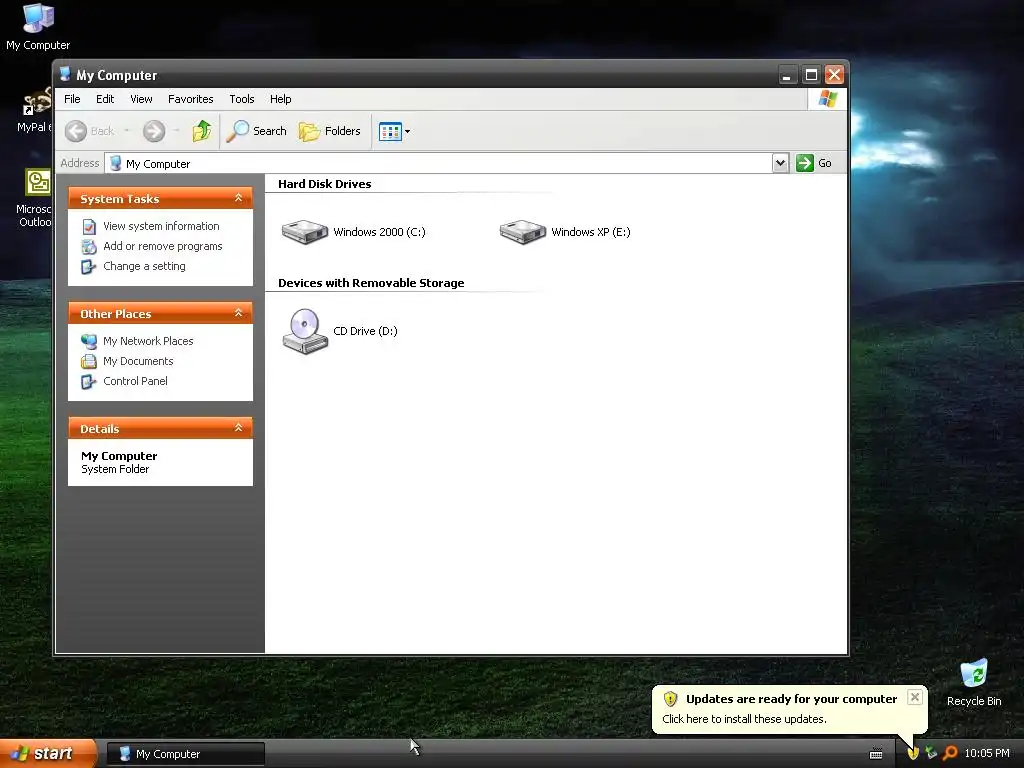The image size is (1024, 768).
Task: Click the Windows Update shield tray icon
Action: tap(913, 753)
